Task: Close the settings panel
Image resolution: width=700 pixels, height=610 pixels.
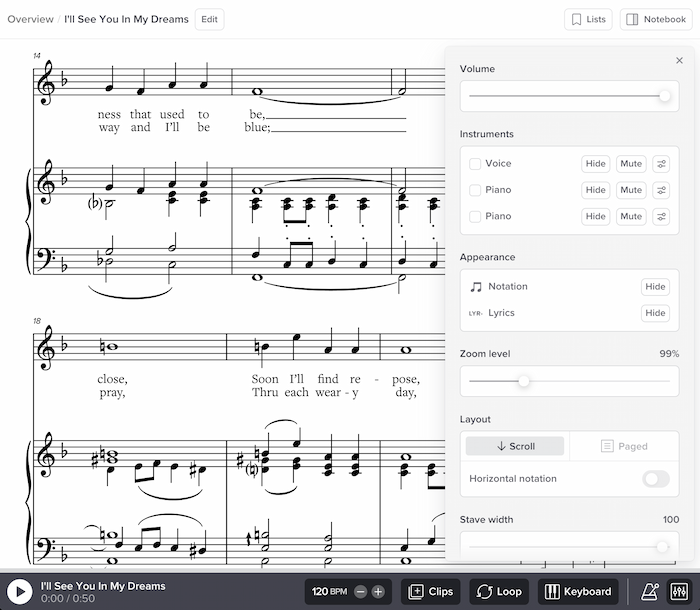Action: [x=680, y=61]
